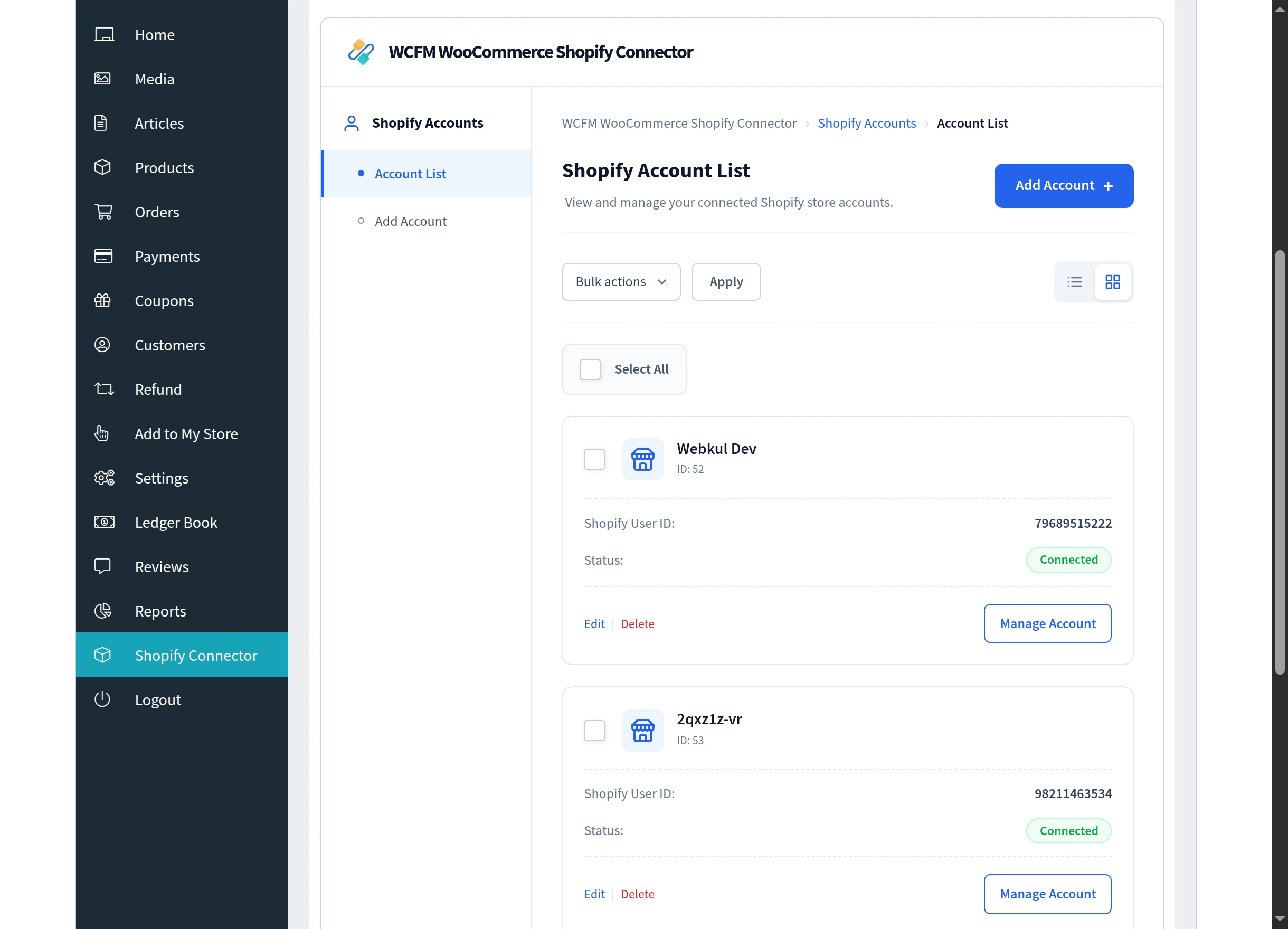Click the Coupons gift icon
This screenshot has width=1288, height=929.
(102, 300)
